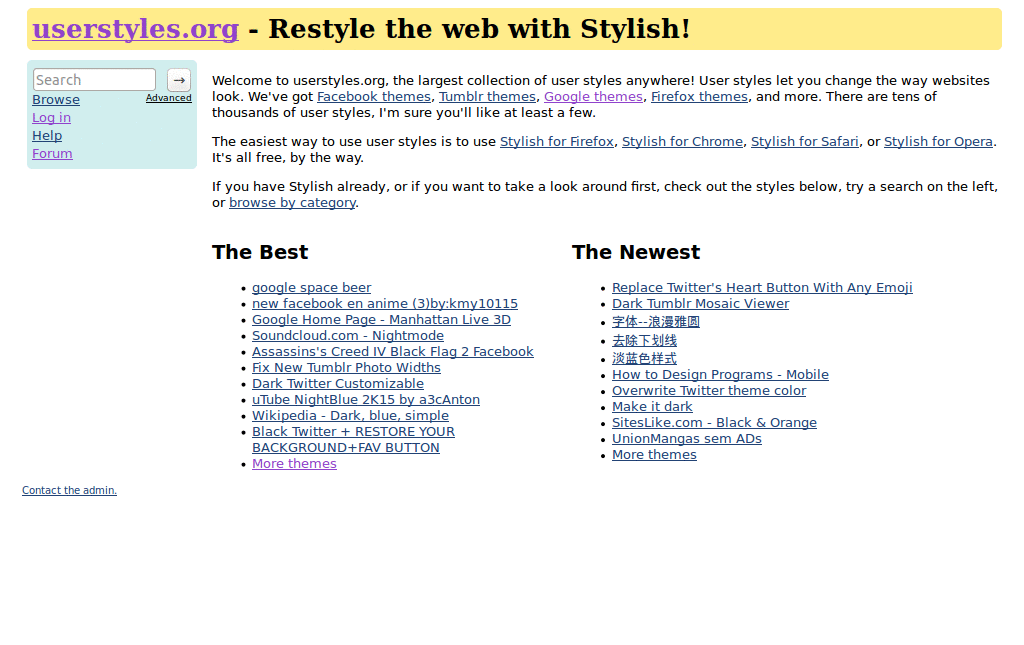The height and width of the screenshot is (645, 1024).
Task: Open Dark Twitter Customizable style
Action: [338, 384]
